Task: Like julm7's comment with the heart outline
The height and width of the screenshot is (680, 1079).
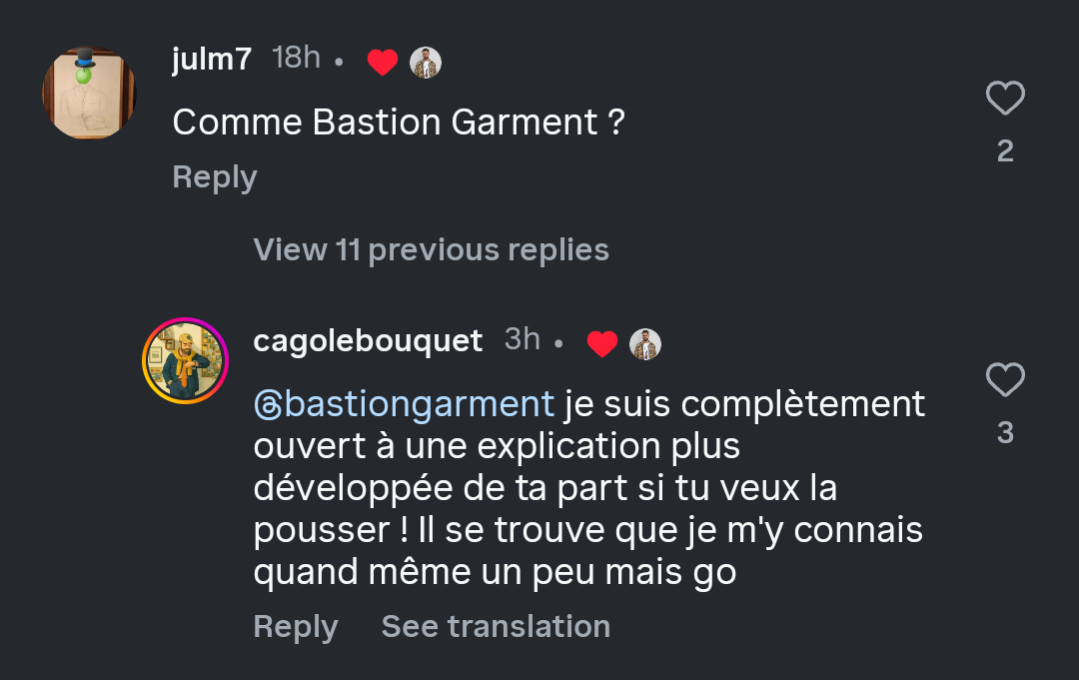Action: tap(1005, 98)
